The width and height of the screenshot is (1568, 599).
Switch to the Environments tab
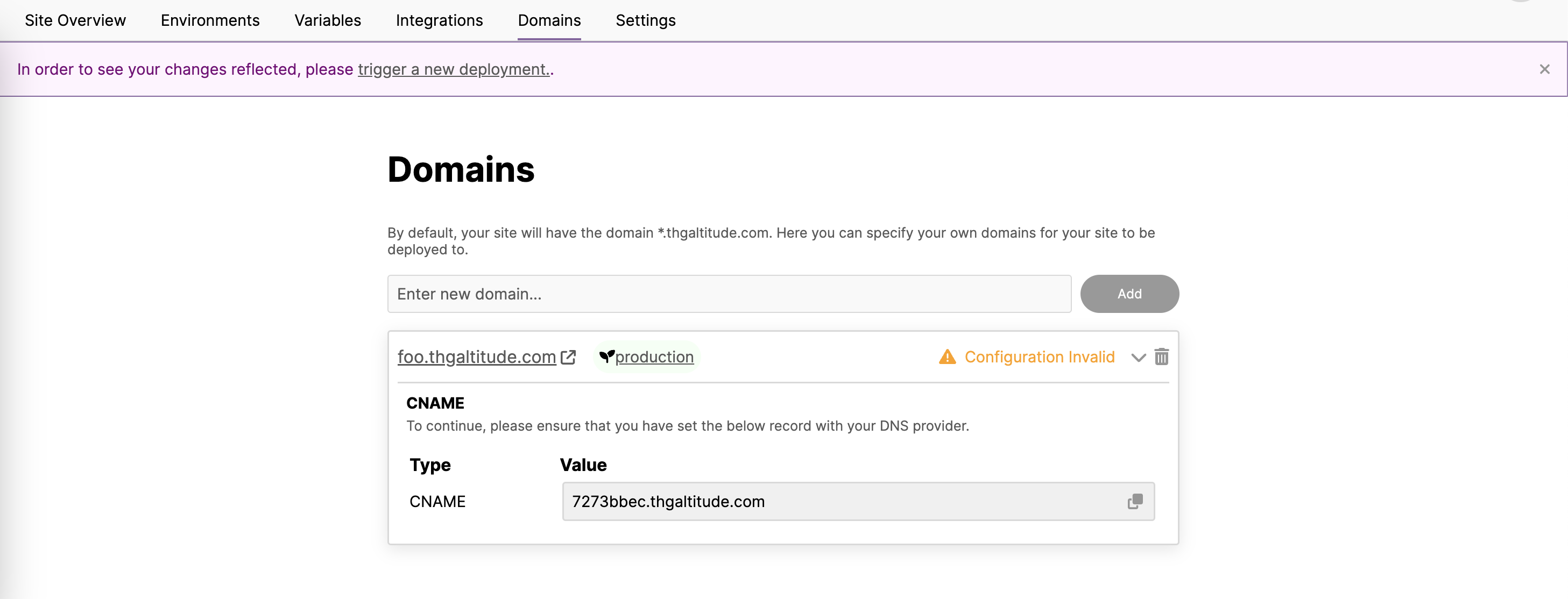(x=210, y=20)
